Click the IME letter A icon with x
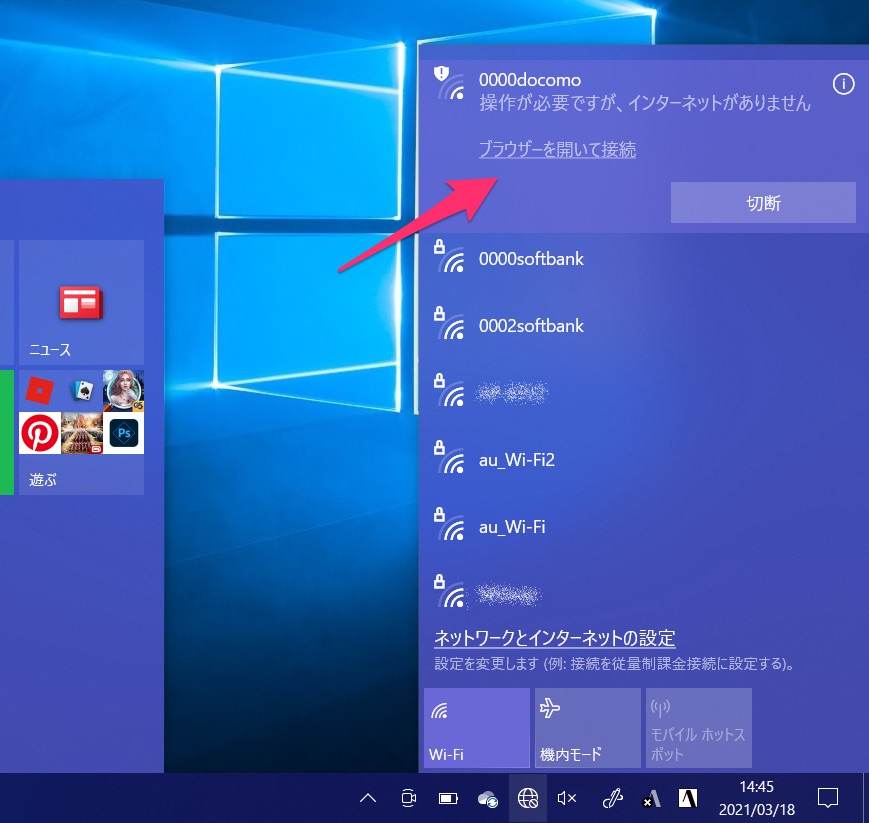Viewport: 869px width, 823px height. [651, 798]
